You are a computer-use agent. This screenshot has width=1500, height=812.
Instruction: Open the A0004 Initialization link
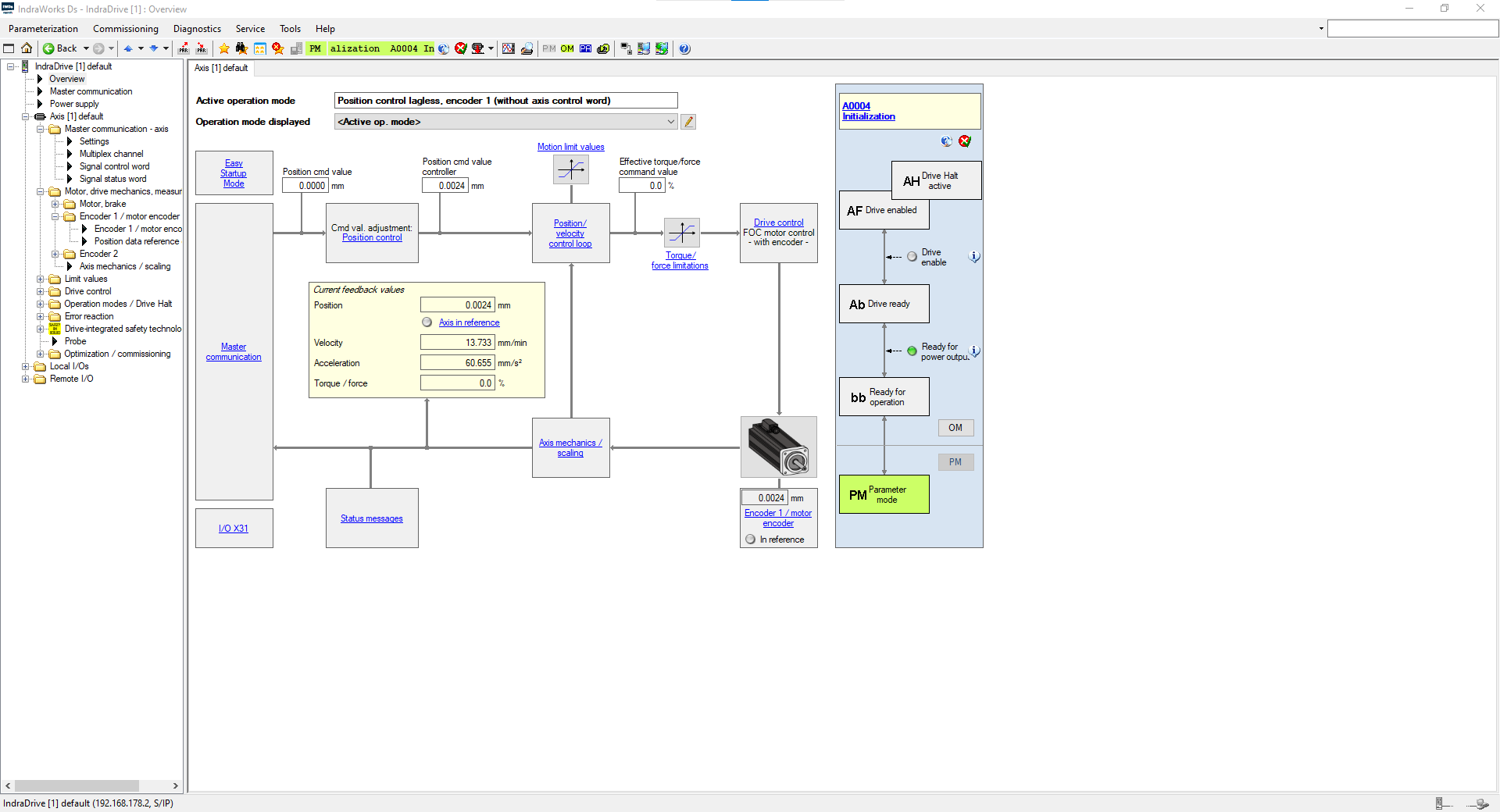coord(869,111)
